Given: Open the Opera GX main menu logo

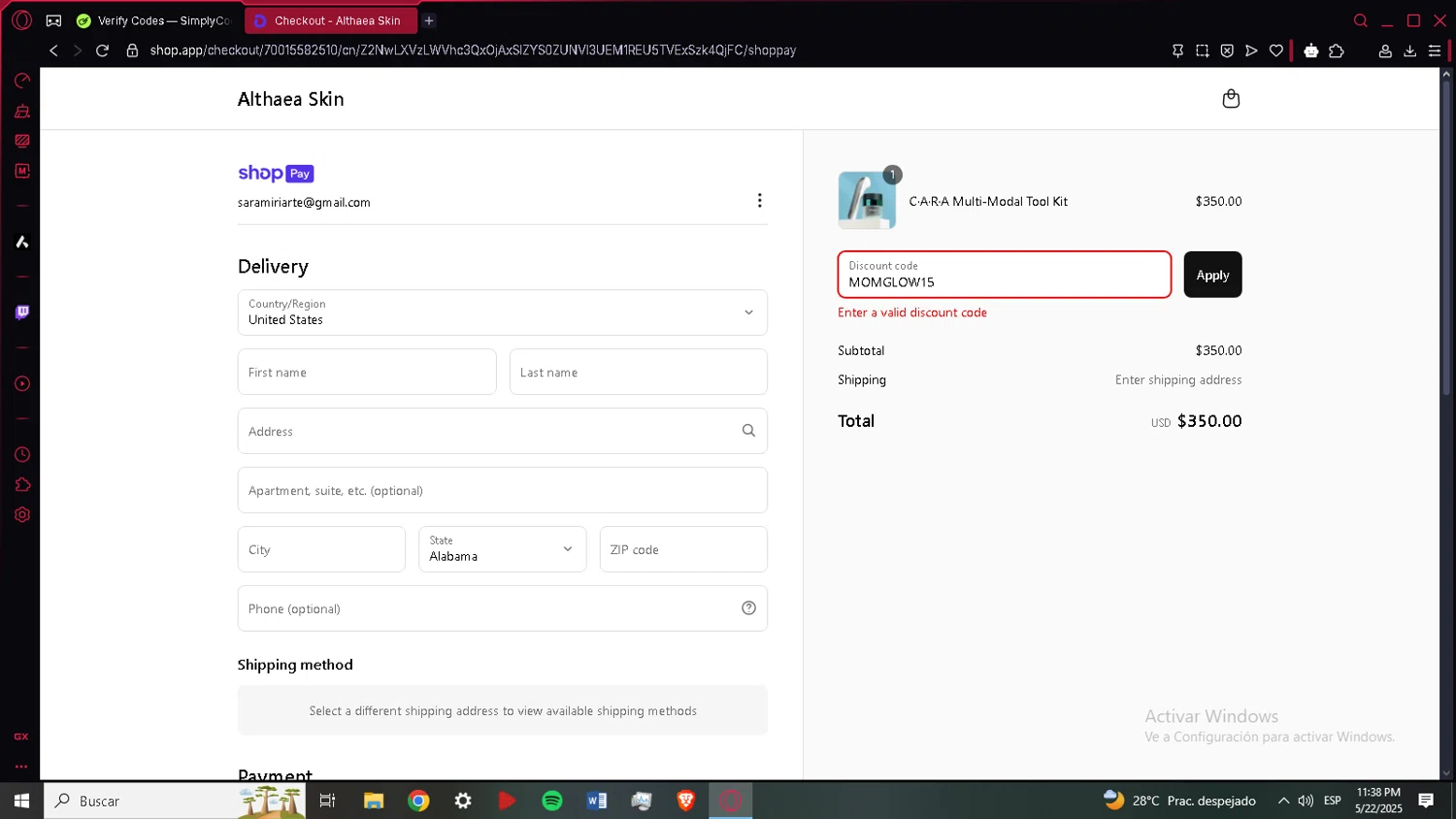Looking at the screenshot, I should (21, 20).
